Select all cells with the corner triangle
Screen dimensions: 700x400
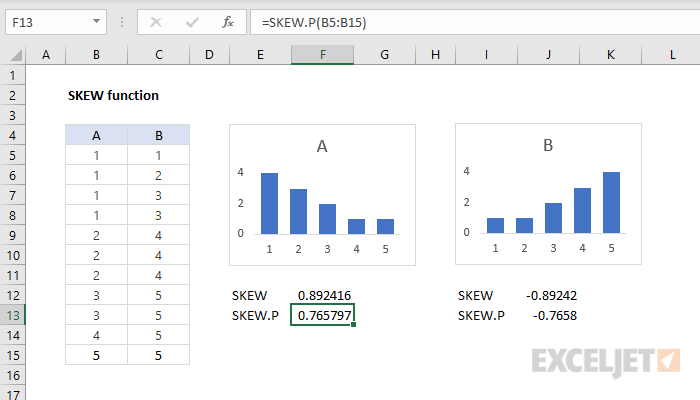pos(16,55)
